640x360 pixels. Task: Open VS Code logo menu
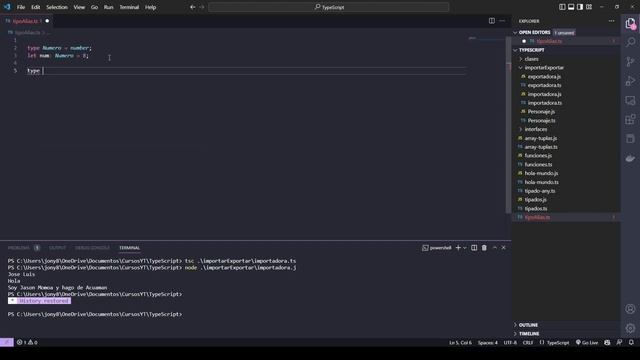[x=7, y=7]
